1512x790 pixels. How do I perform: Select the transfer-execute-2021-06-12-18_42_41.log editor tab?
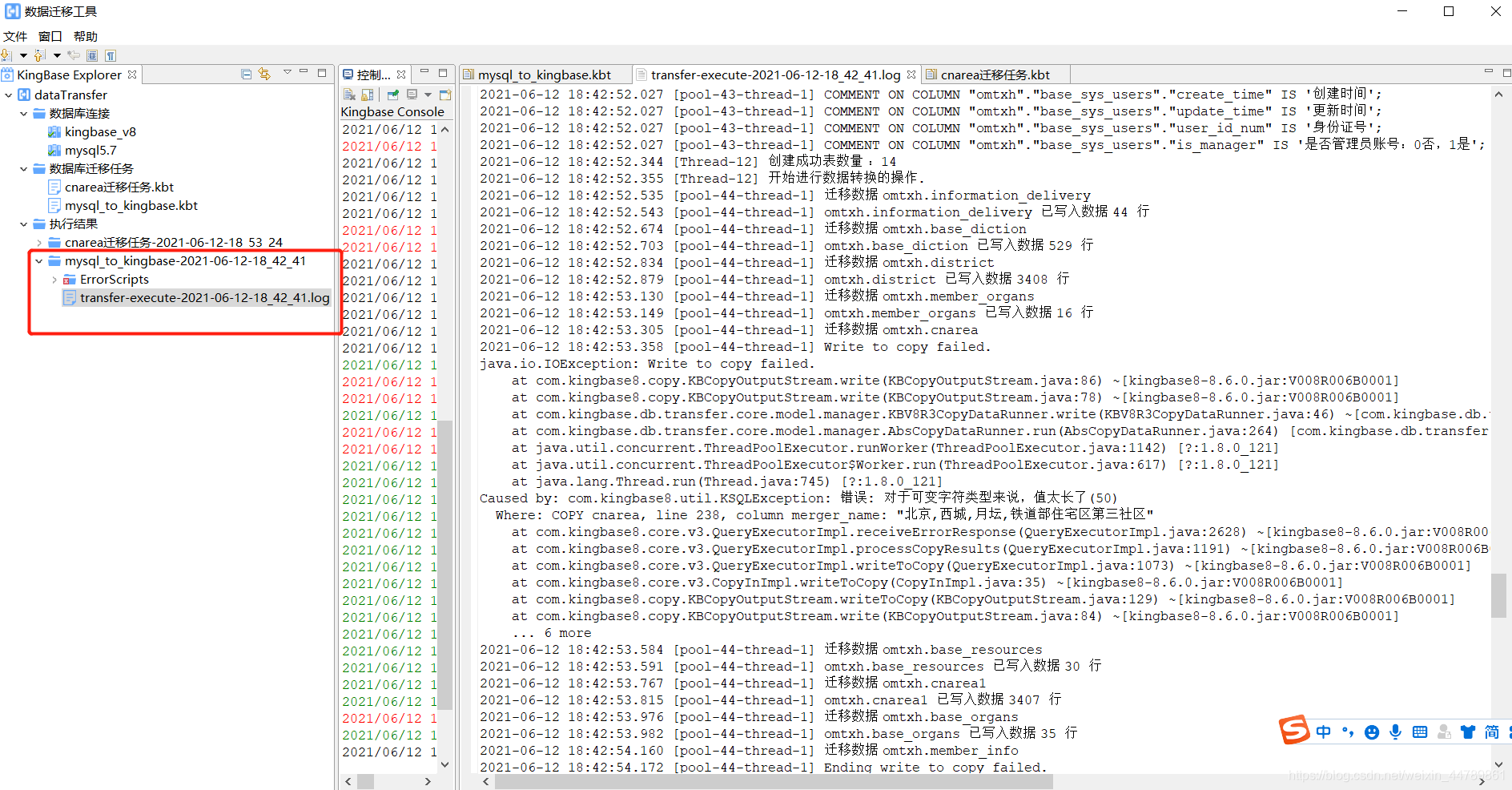[775, 75]
